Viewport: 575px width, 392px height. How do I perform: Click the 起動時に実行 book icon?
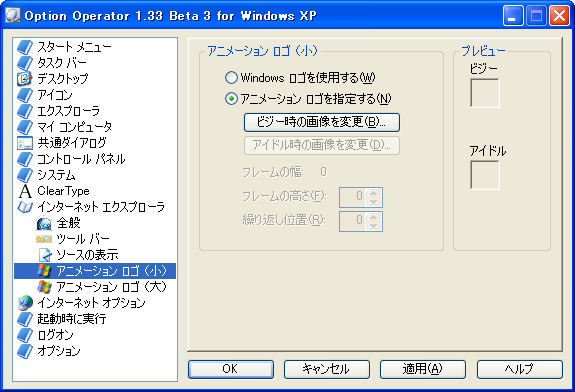25,319
